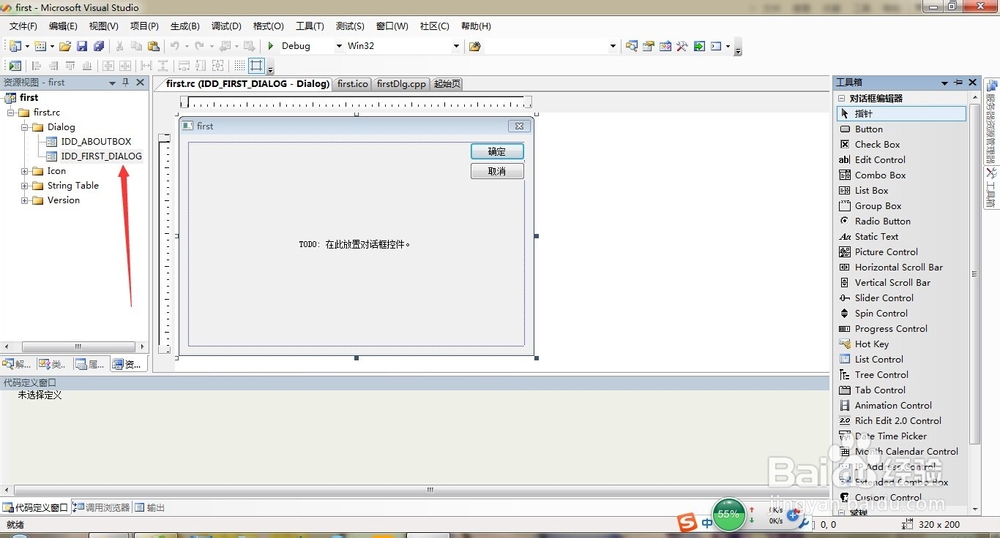This screenshot has height=538, width=1000.
Task: Click the Align Lefts icon
Action: click(36, 66)
